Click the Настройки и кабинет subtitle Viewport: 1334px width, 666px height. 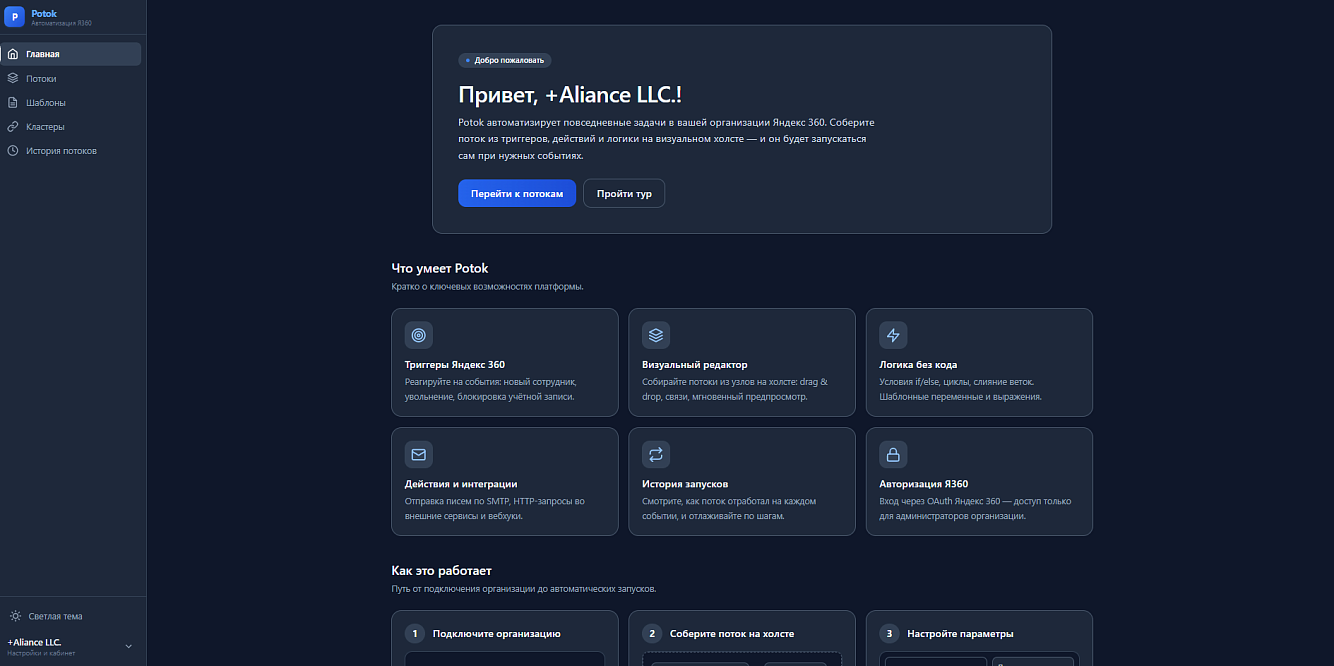[x=41, y=653]
